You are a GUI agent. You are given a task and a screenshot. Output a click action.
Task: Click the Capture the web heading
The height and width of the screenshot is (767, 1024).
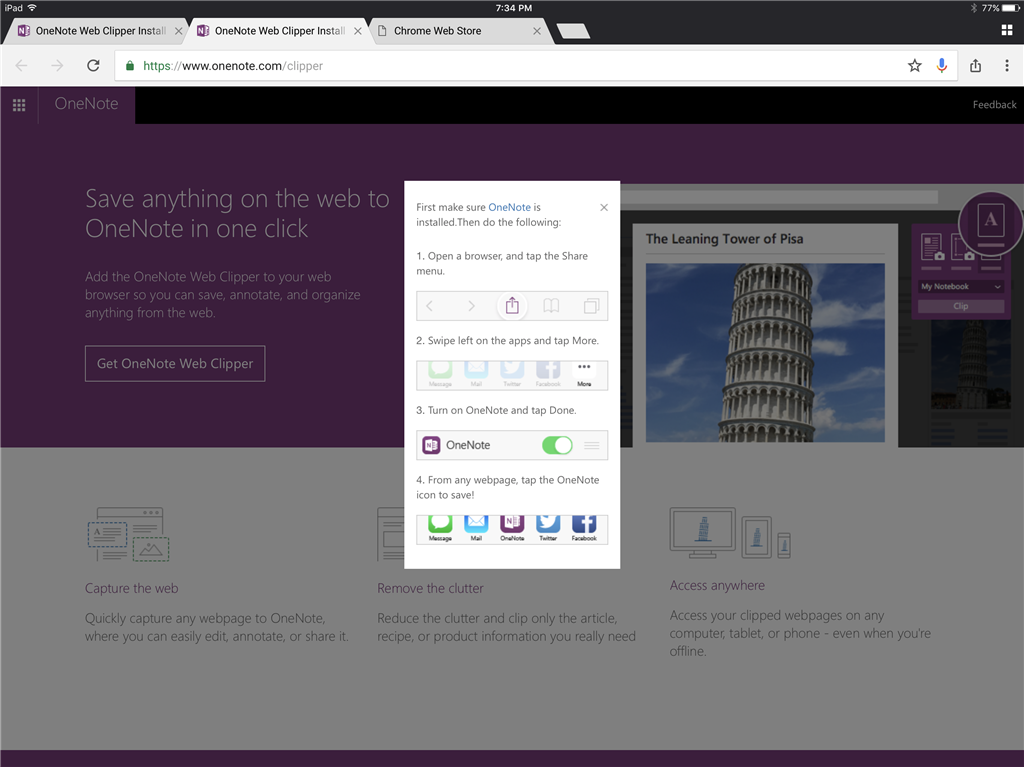pyautogui.click(x=131, y=588)
